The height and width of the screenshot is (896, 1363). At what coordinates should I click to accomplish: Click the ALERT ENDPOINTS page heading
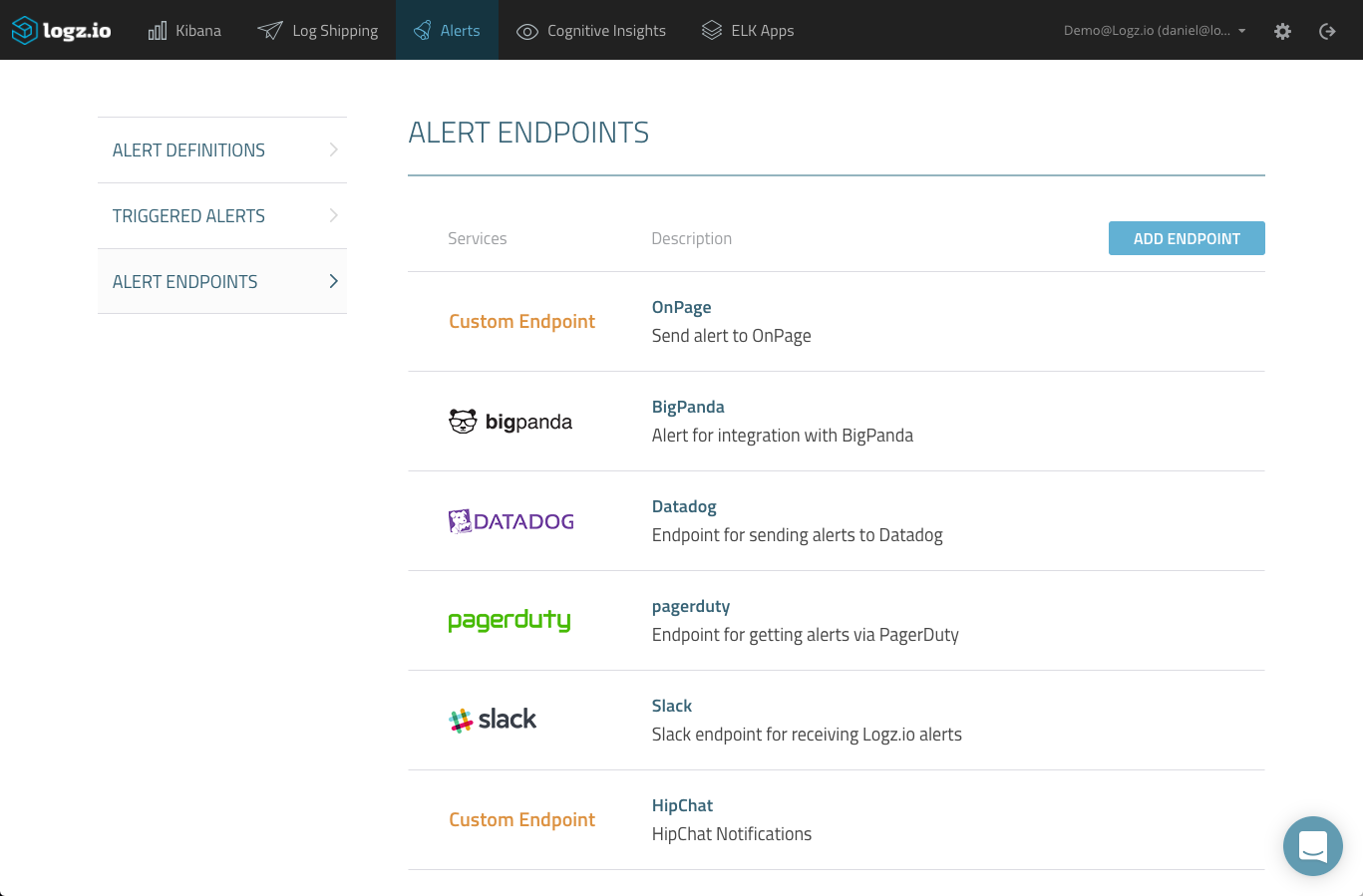tap(528, 133)
